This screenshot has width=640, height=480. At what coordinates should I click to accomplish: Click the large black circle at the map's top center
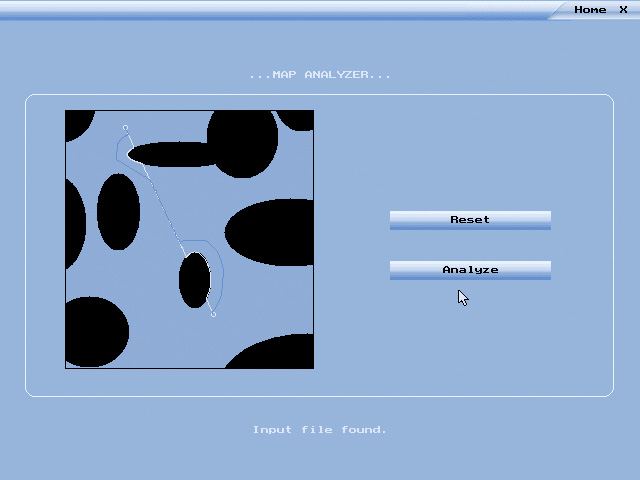pos(242,143)
